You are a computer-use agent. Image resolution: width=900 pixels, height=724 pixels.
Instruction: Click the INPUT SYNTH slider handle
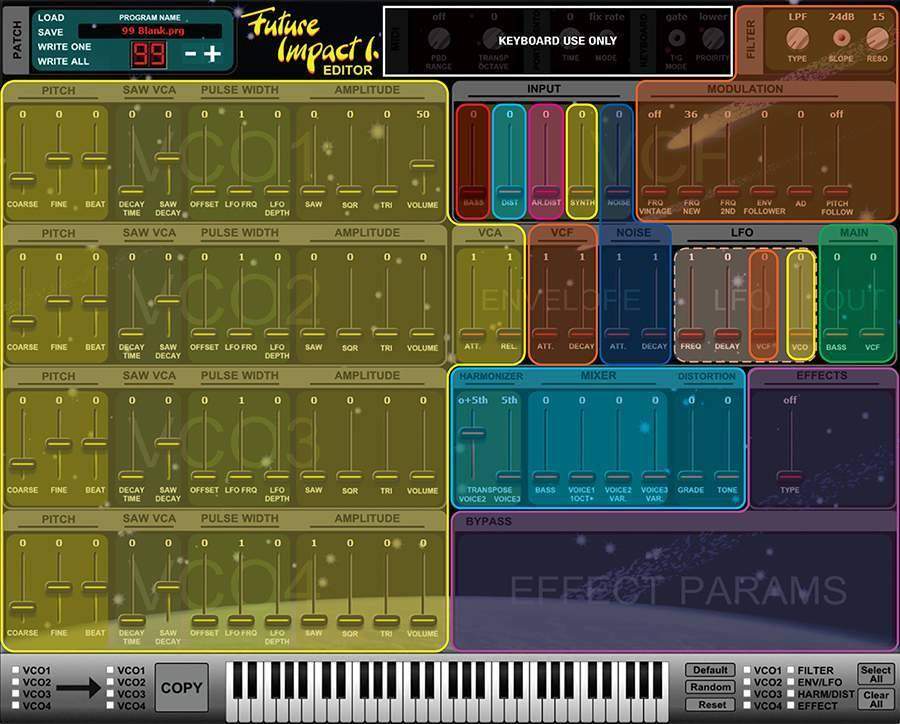click(x=582, y=192)
